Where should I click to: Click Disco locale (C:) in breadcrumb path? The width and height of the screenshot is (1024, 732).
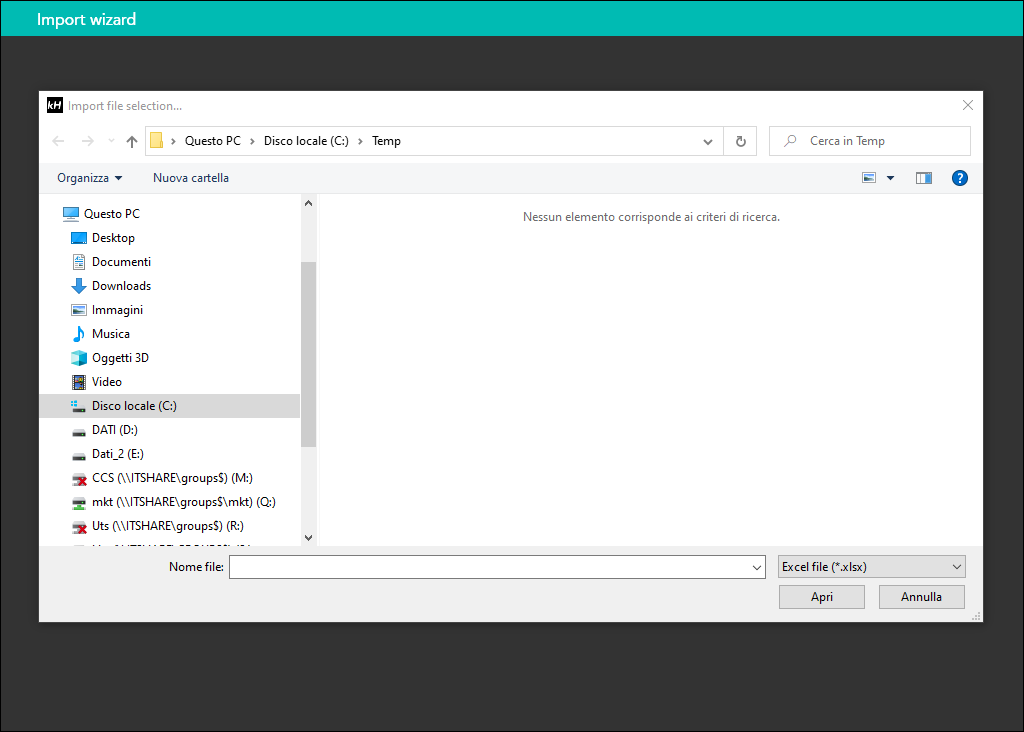[306, 141]
